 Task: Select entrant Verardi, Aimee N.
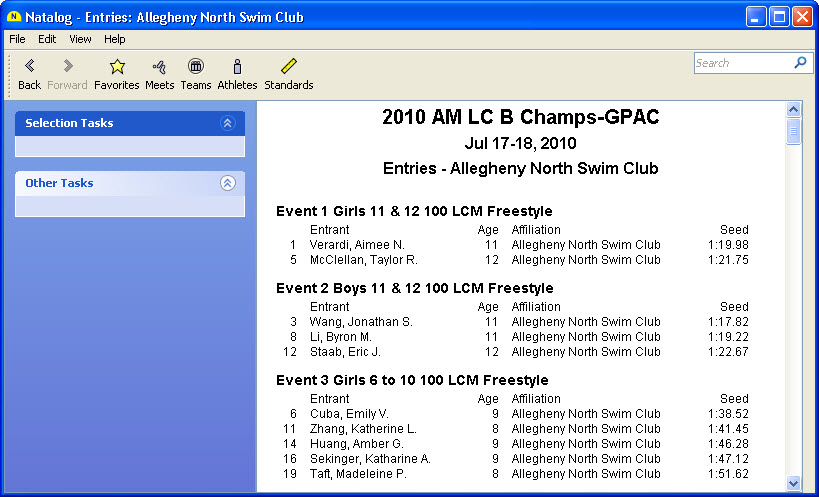(356, 245)
